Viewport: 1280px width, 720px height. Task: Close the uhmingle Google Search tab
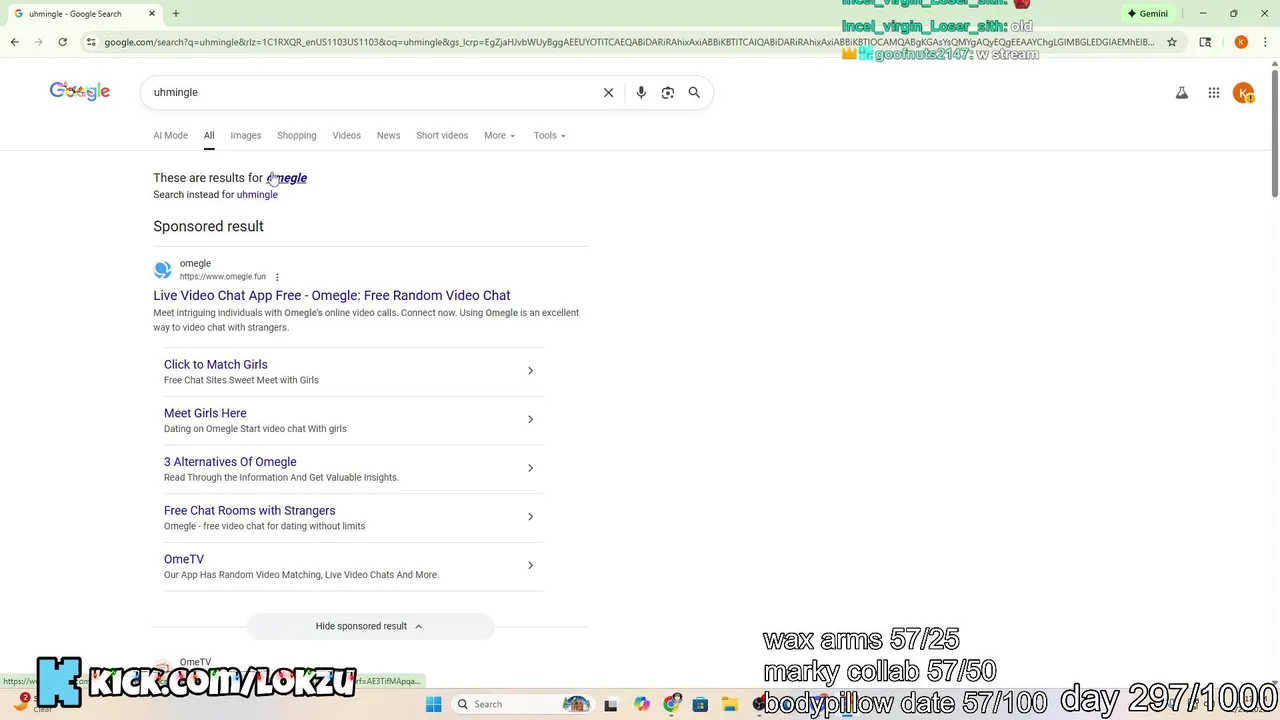tap(152, 14)
